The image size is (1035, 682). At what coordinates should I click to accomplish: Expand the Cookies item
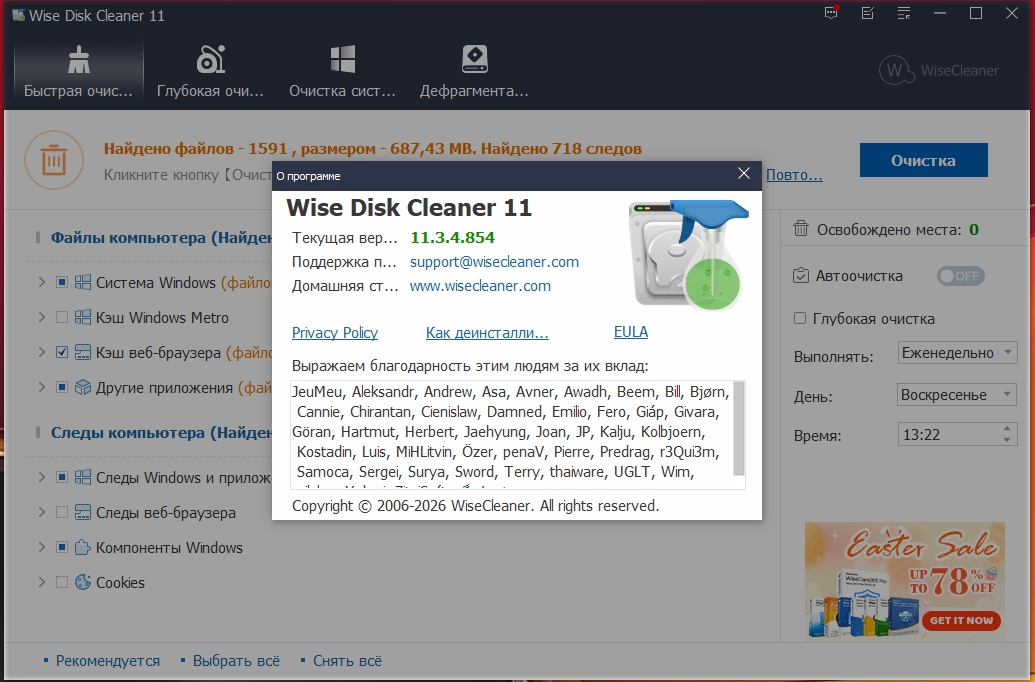[42, 582]
